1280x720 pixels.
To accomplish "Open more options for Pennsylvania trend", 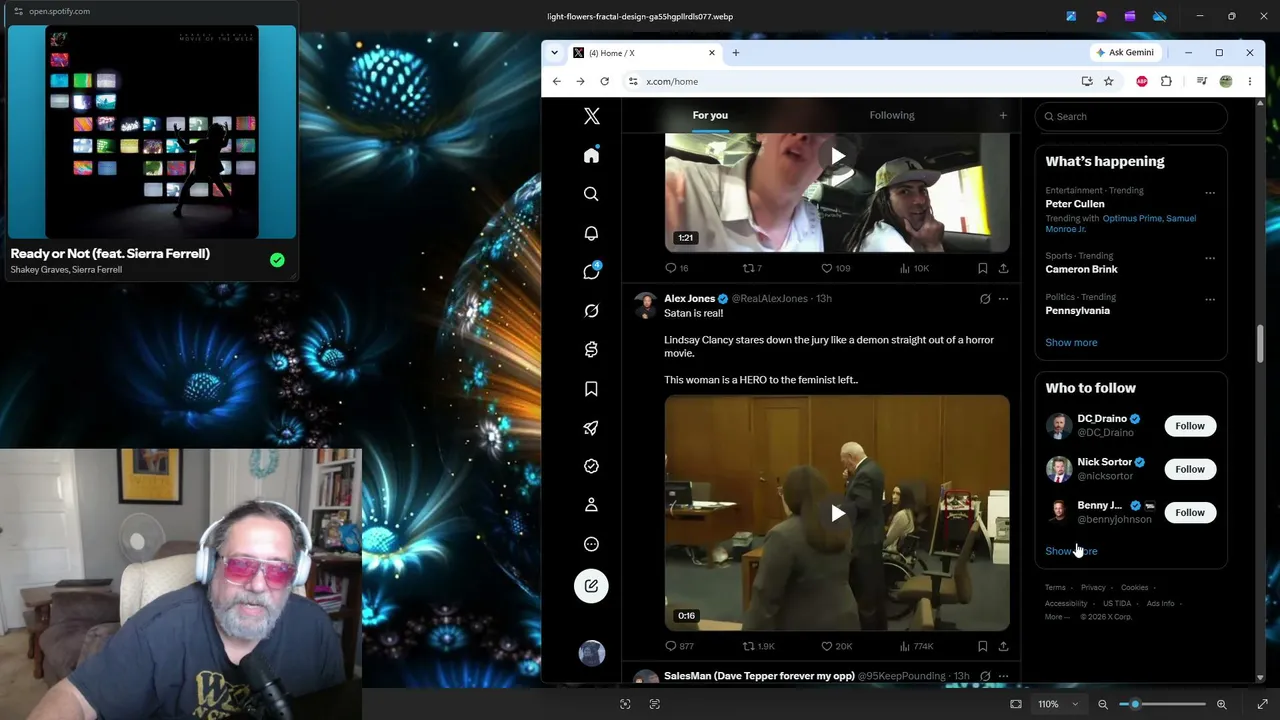I will click(1210, 299).
